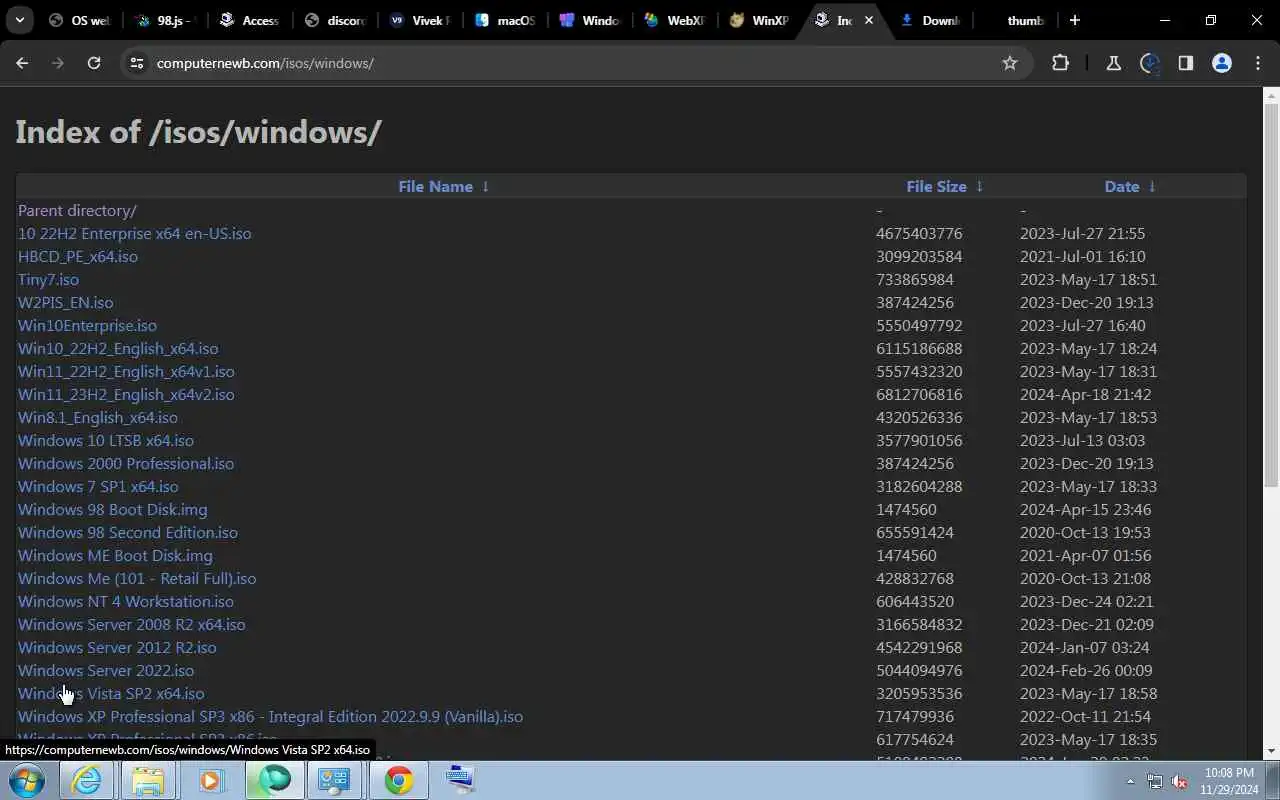Open Chrome Labs flask icon
Viewport: 1280px width, 800px height.
coord(1113,63)
